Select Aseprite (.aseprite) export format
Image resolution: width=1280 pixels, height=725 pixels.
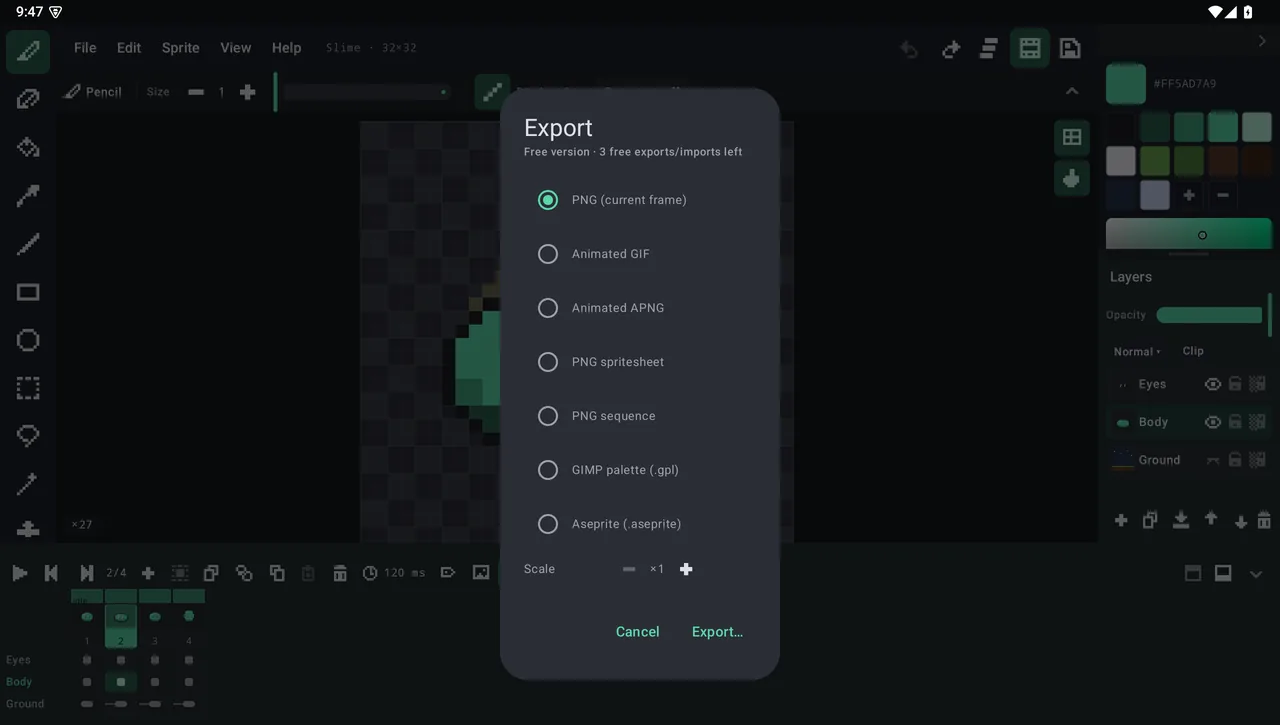(640, 524)
